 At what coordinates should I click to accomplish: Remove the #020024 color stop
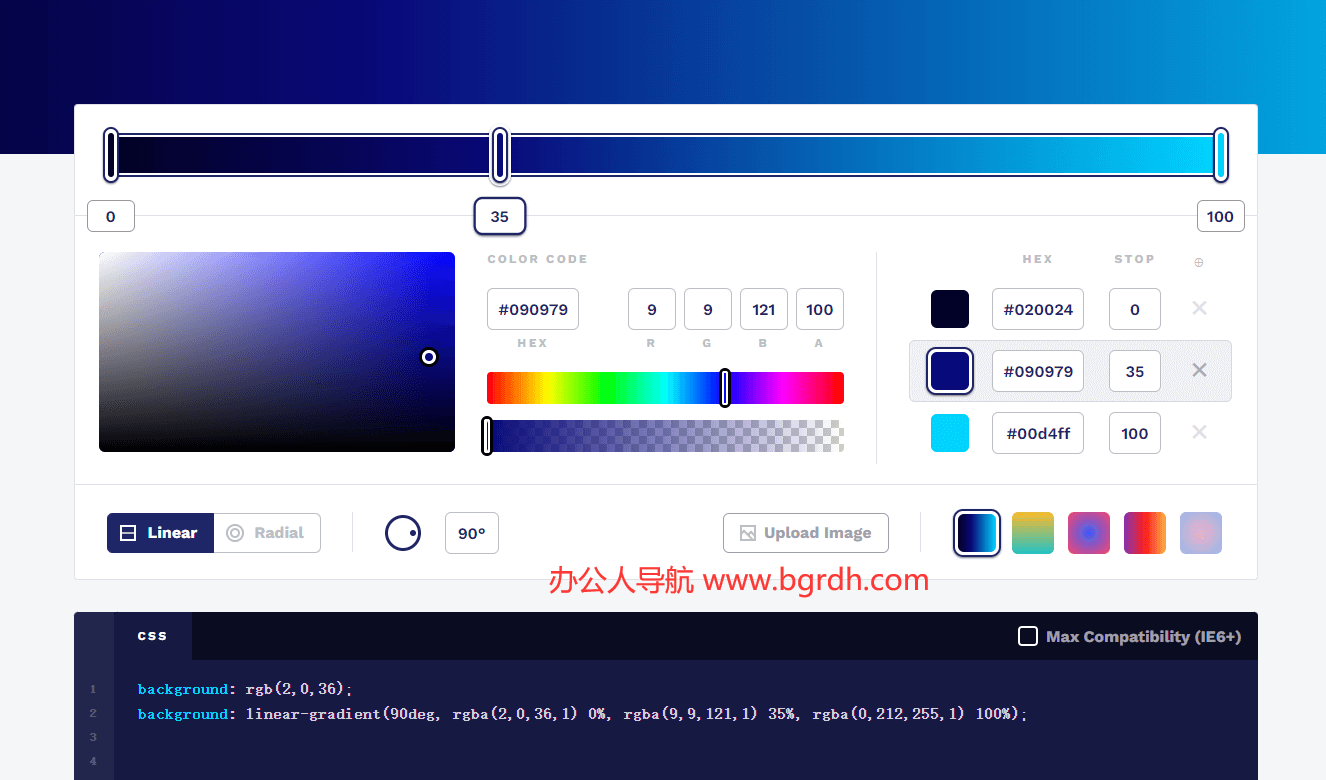pyautogui.click(x=1199, y=308)
